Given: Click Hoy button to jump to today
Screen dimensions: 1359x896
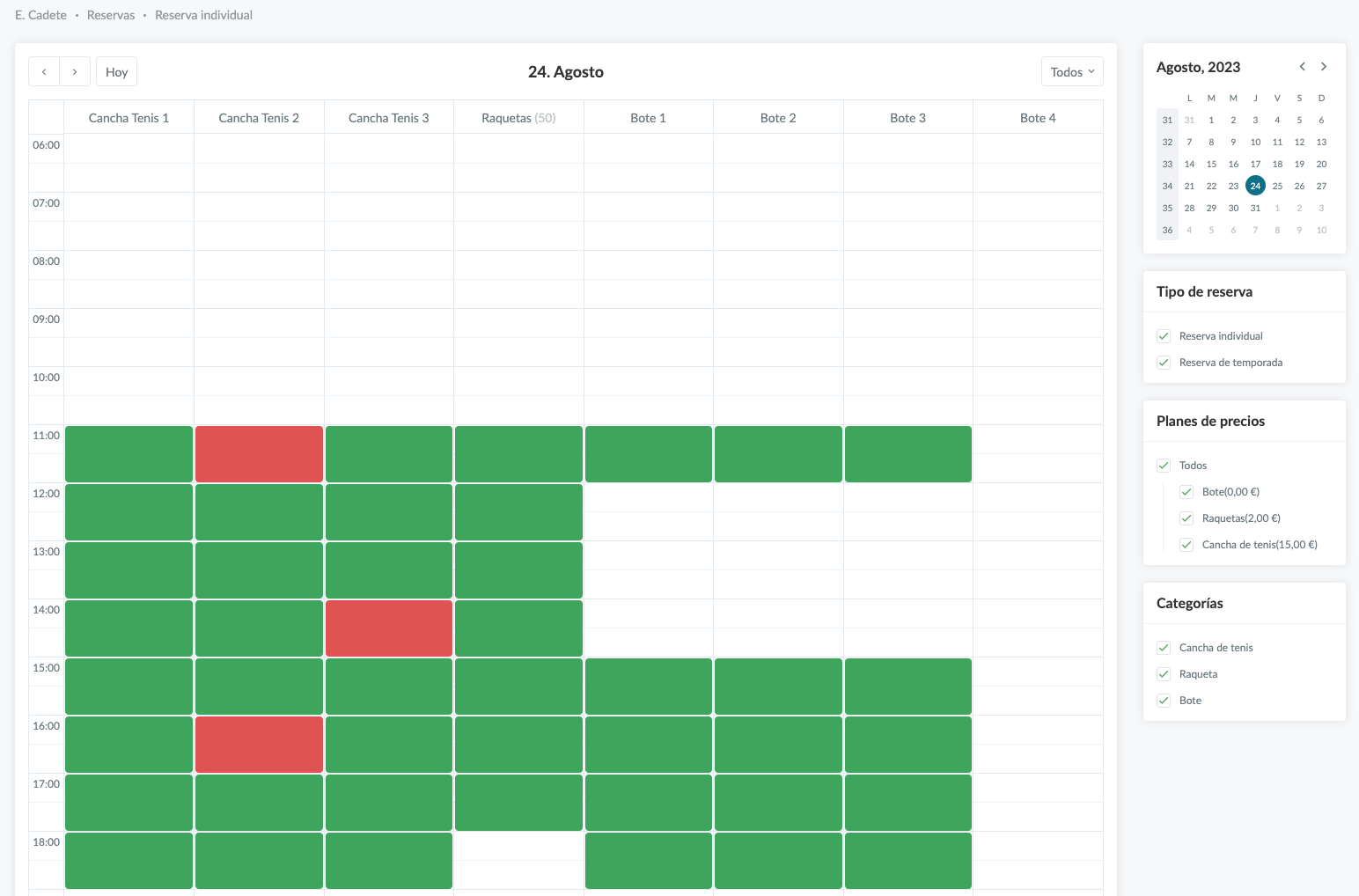Looking at the screenshot, I should (116, 72).
